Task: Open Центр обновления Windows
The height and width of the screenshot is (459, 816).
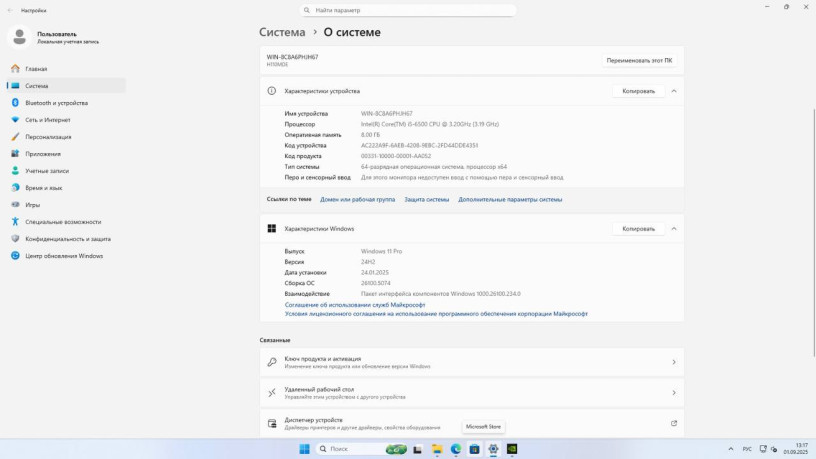Action: (x=64, y=256)
